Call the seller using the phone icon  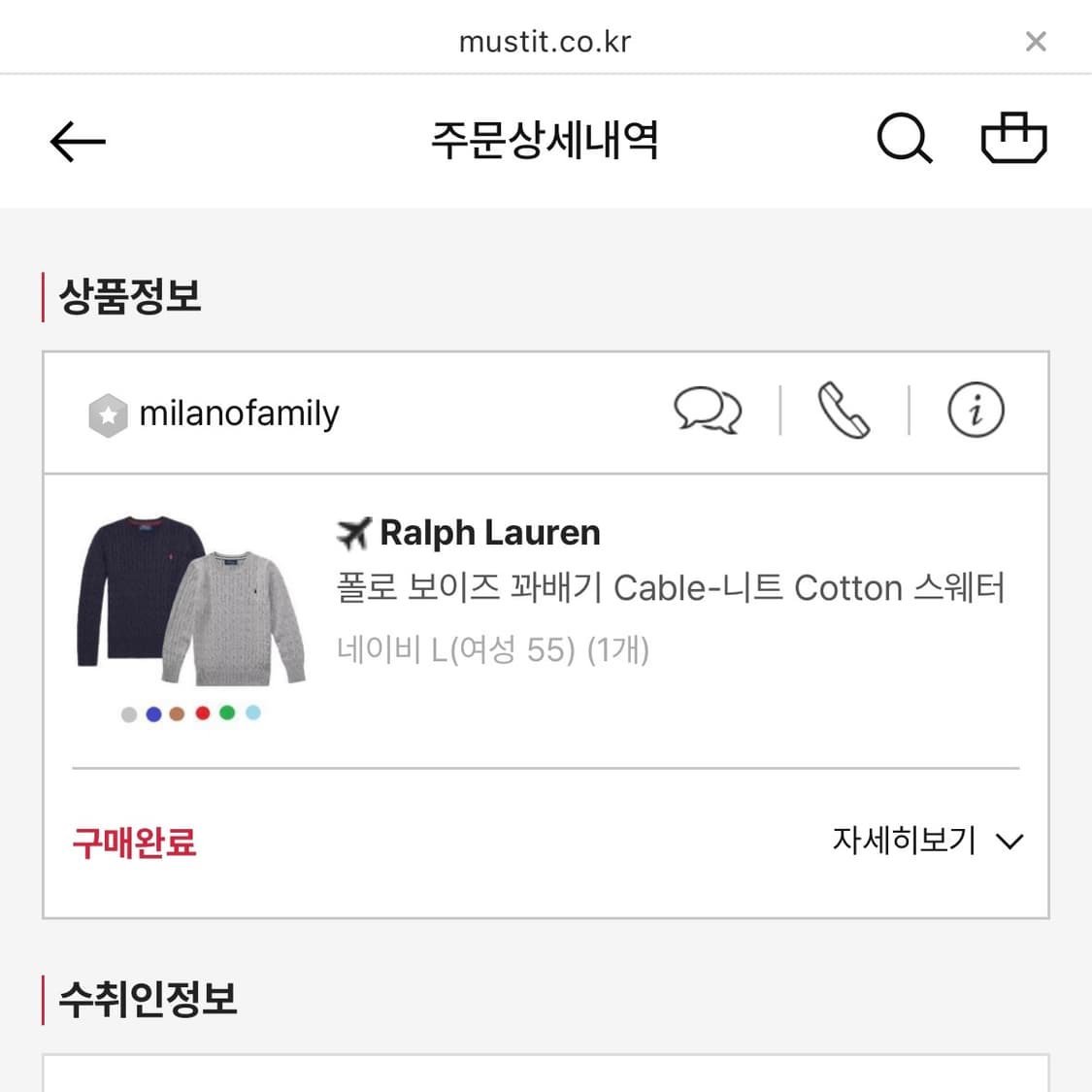pos(843,411)
